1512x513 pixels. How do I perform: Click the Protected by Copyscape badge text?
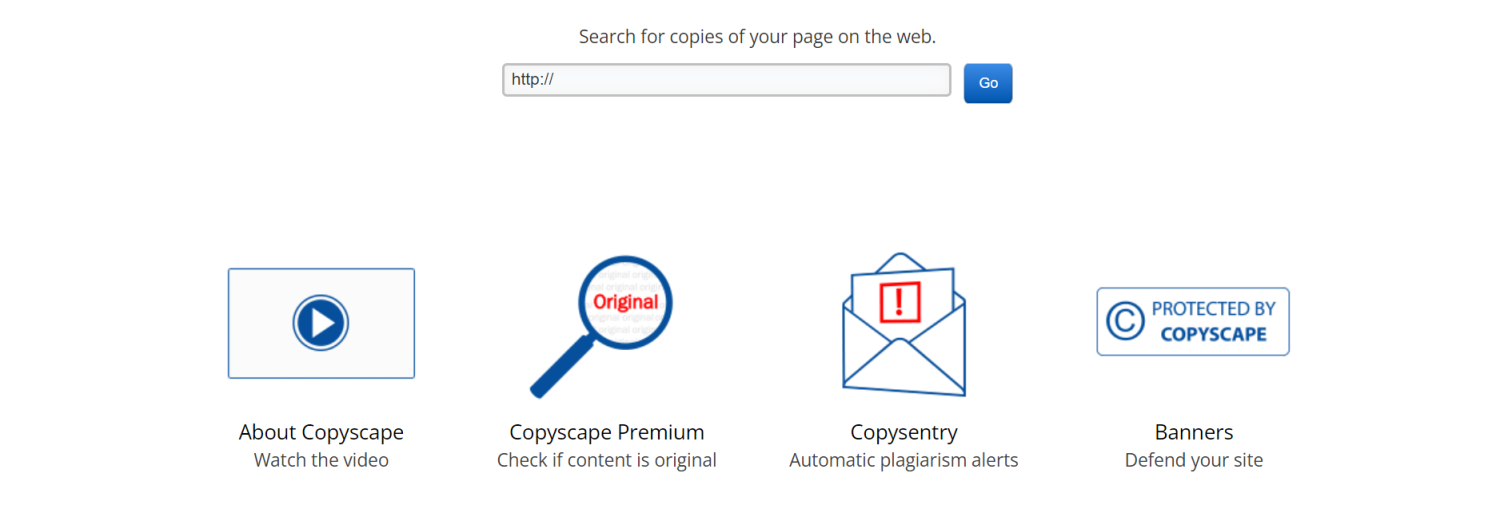coord(1213,322)
